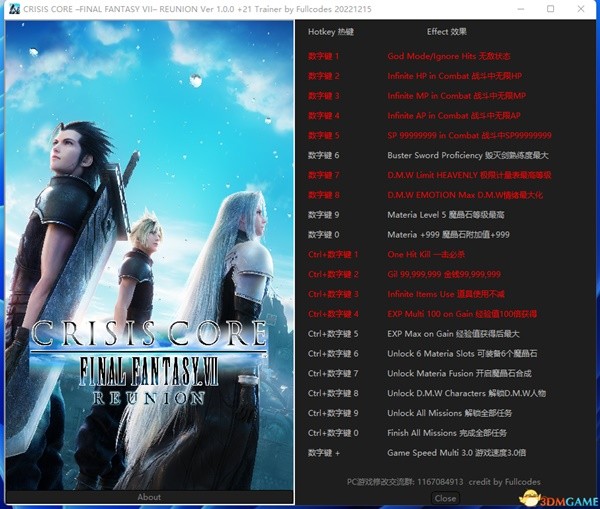600x509 pixels.
Task: Click hotkey label Ctrl+数字键 1
Action: tap(333, 254)
